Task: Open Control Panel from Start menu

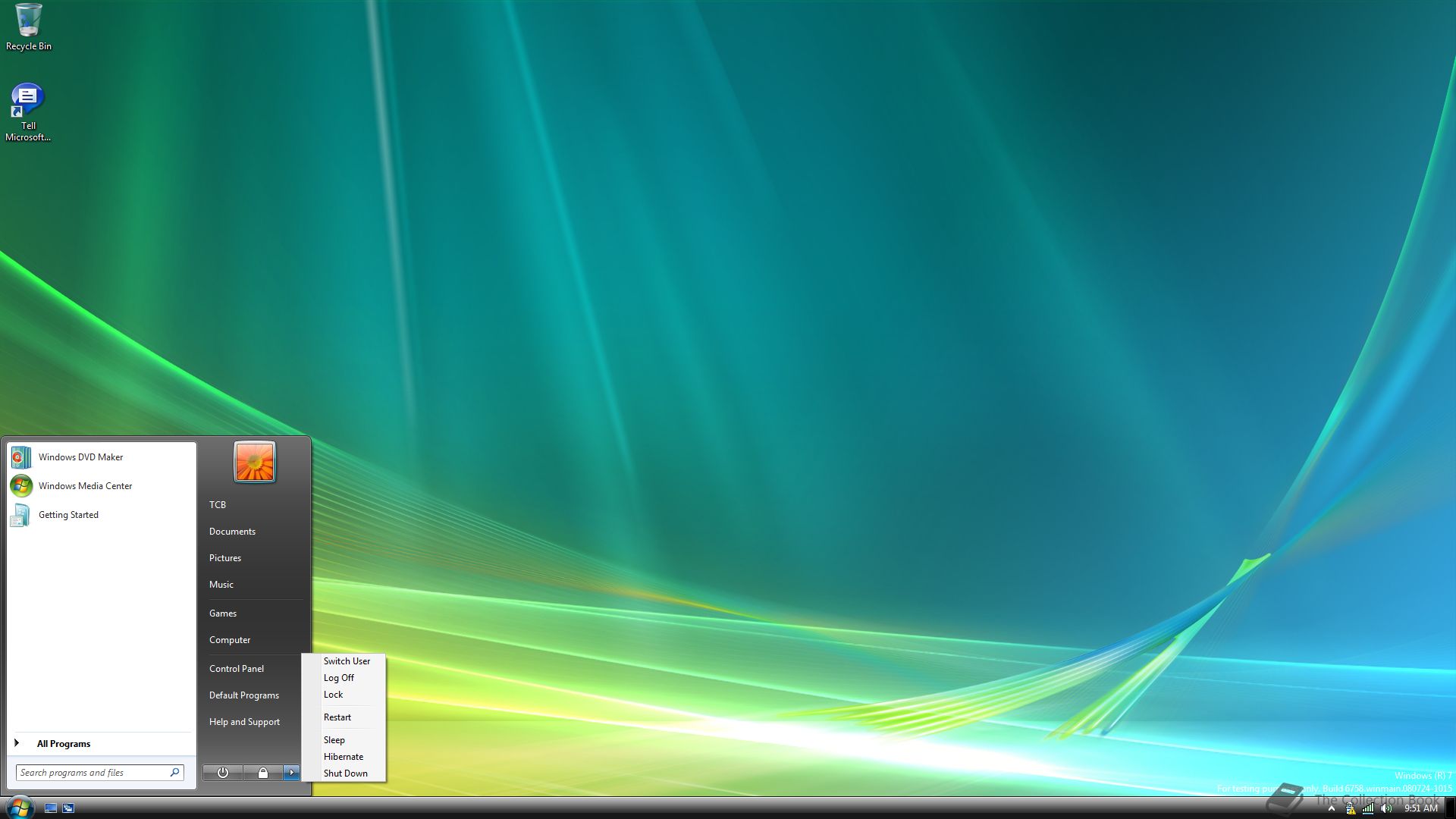Action: 237,669
